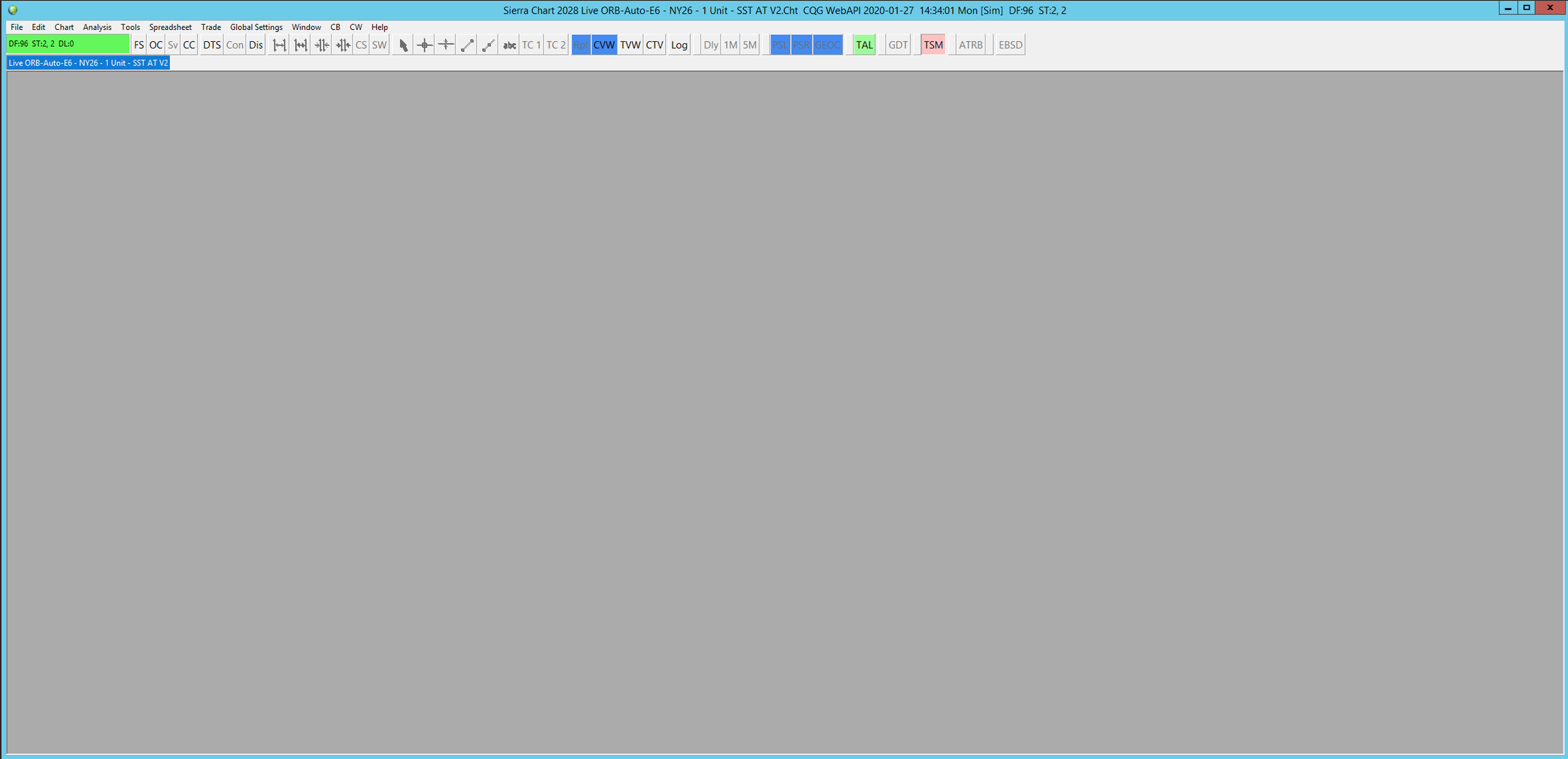The image size is (1568, 759).
Task: Expand the Spreadsheet menu
Action: click(170, 27)
